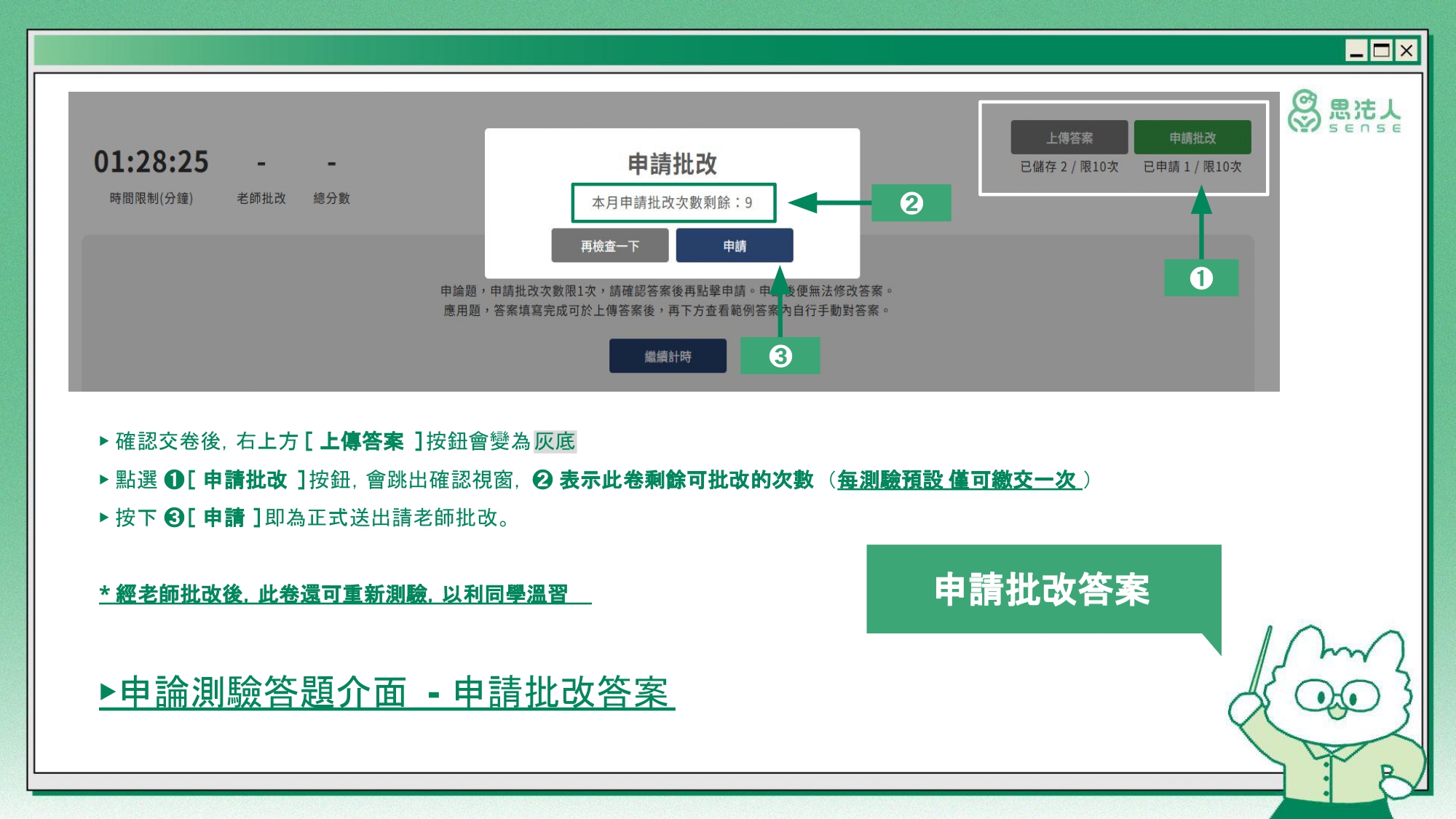
Task: Click the gray 上傳答案 button
Action: point(1069,138)
